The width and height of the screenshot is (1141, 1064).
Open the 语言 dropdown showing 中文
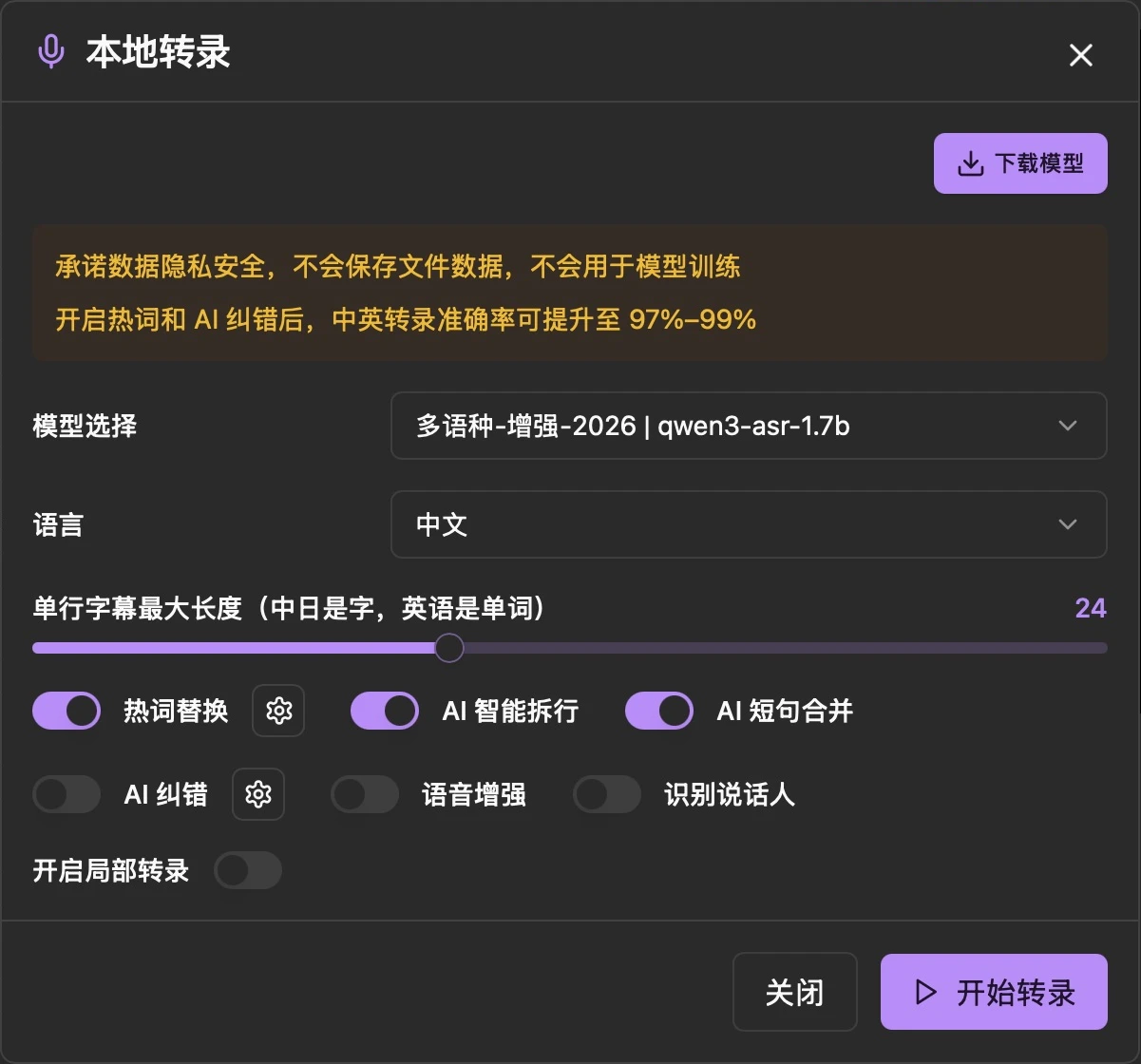[x=749, y=524]
